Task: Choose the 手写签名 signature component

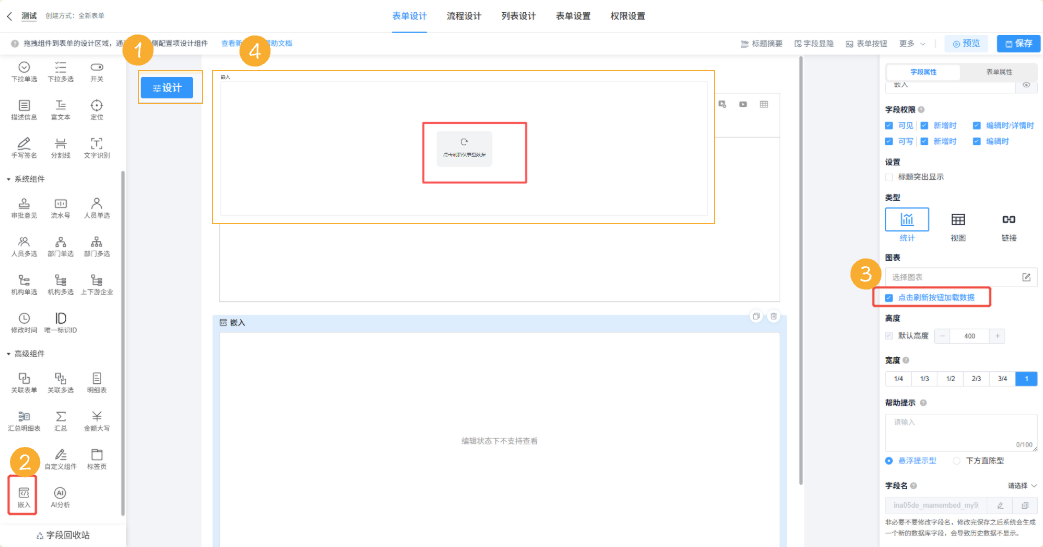Action: (x=24, y=146)
